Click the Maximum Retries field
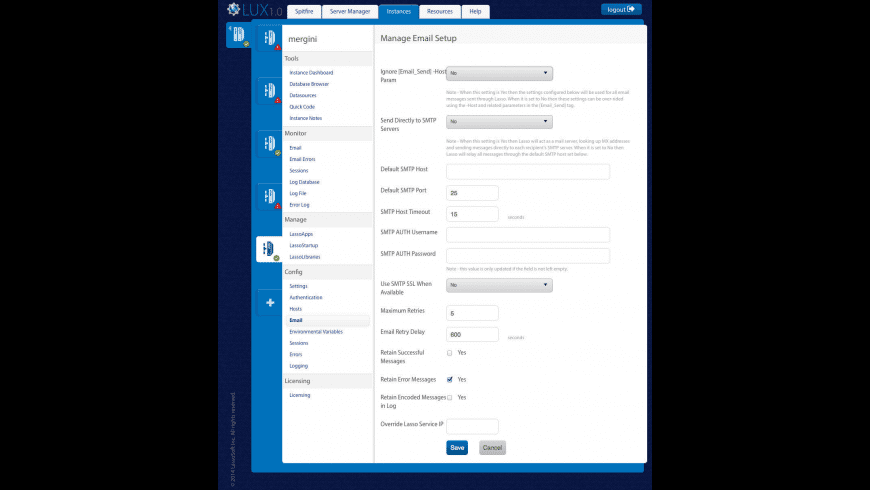The height and width of the screenshot is (490, 870). 472,314
